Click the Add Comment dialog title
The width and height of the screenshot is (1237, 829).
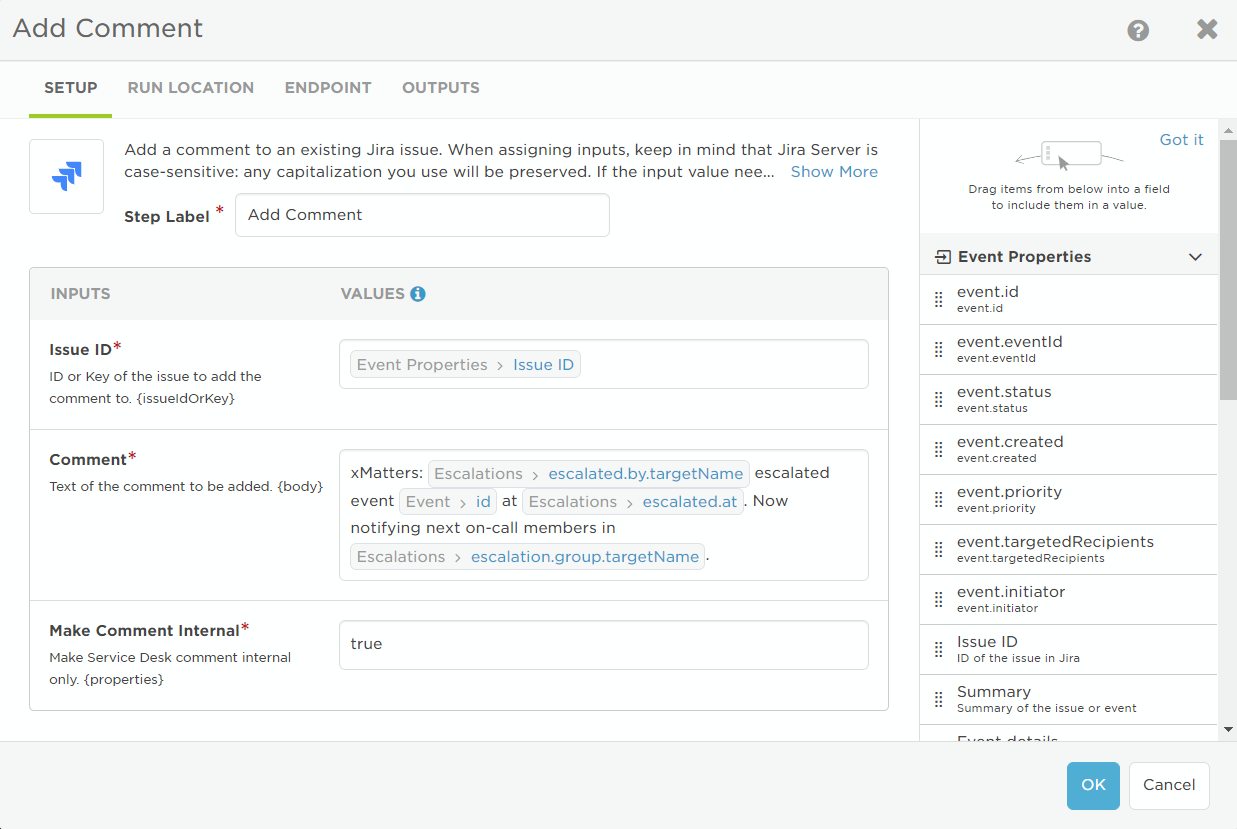108,28
